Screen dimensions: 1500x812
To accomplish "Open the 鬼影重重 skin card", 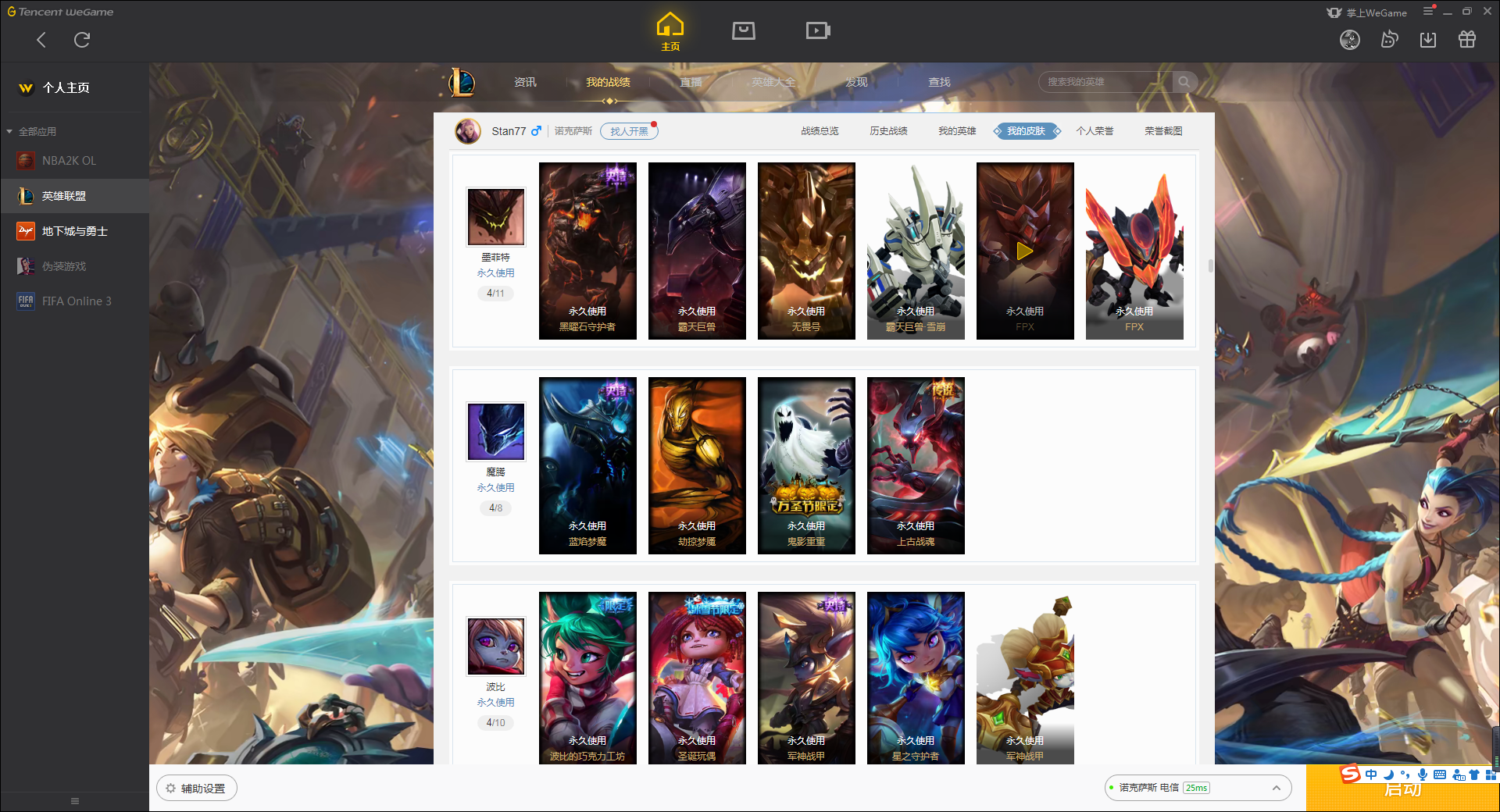I will coord(806,465).
